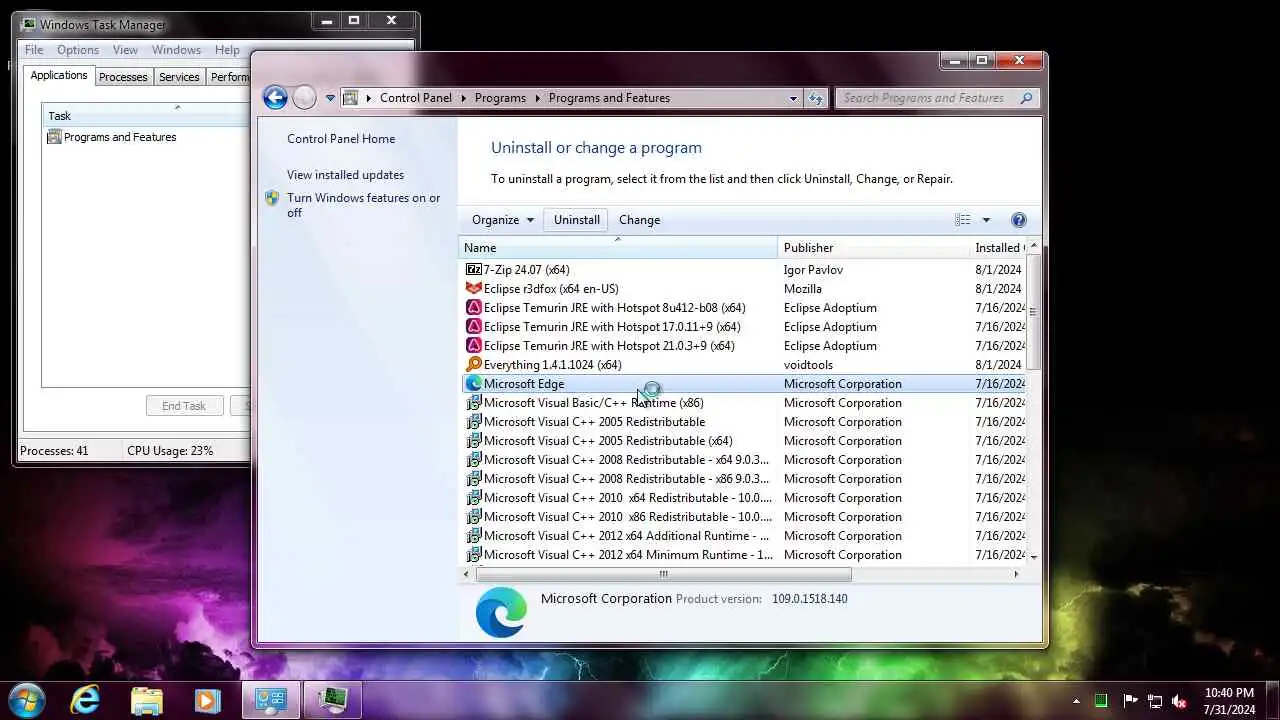Open help with the blue question mark icon
Image resolution: width=1280 pixels, height=720 pixels.
(1019, 220)
